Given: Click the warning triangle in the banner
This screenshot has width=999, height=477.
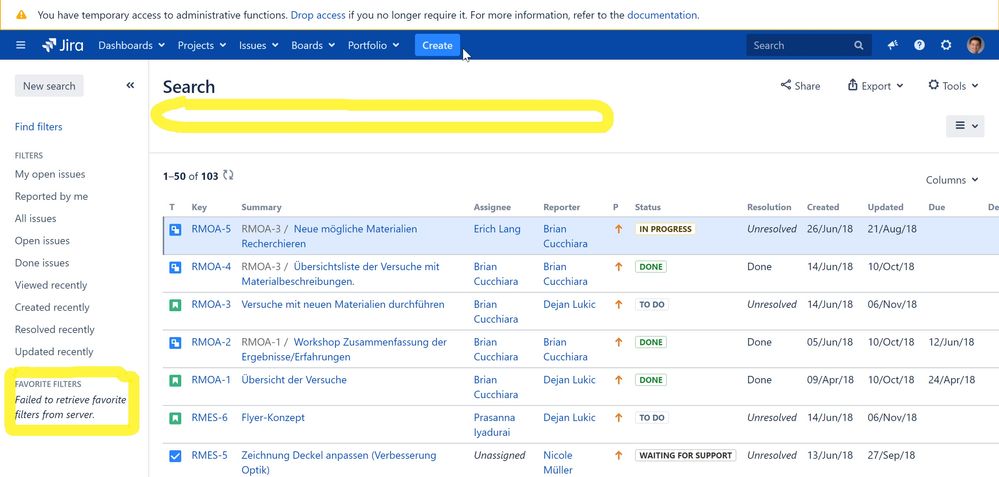Looking at the screenshot, I should pos(21,15).
